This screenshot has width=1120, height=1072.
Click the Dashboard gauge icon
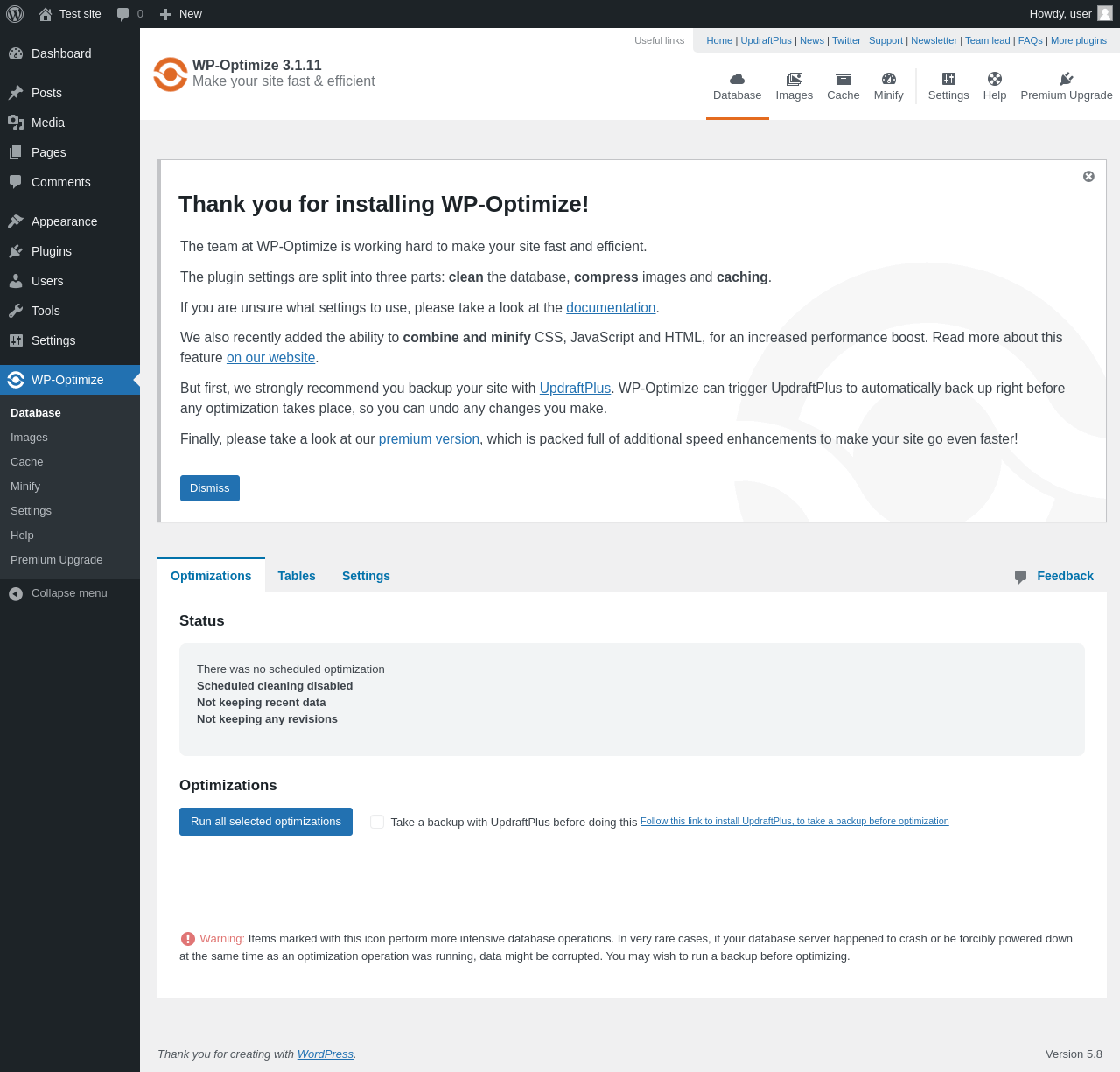(16, 53)
